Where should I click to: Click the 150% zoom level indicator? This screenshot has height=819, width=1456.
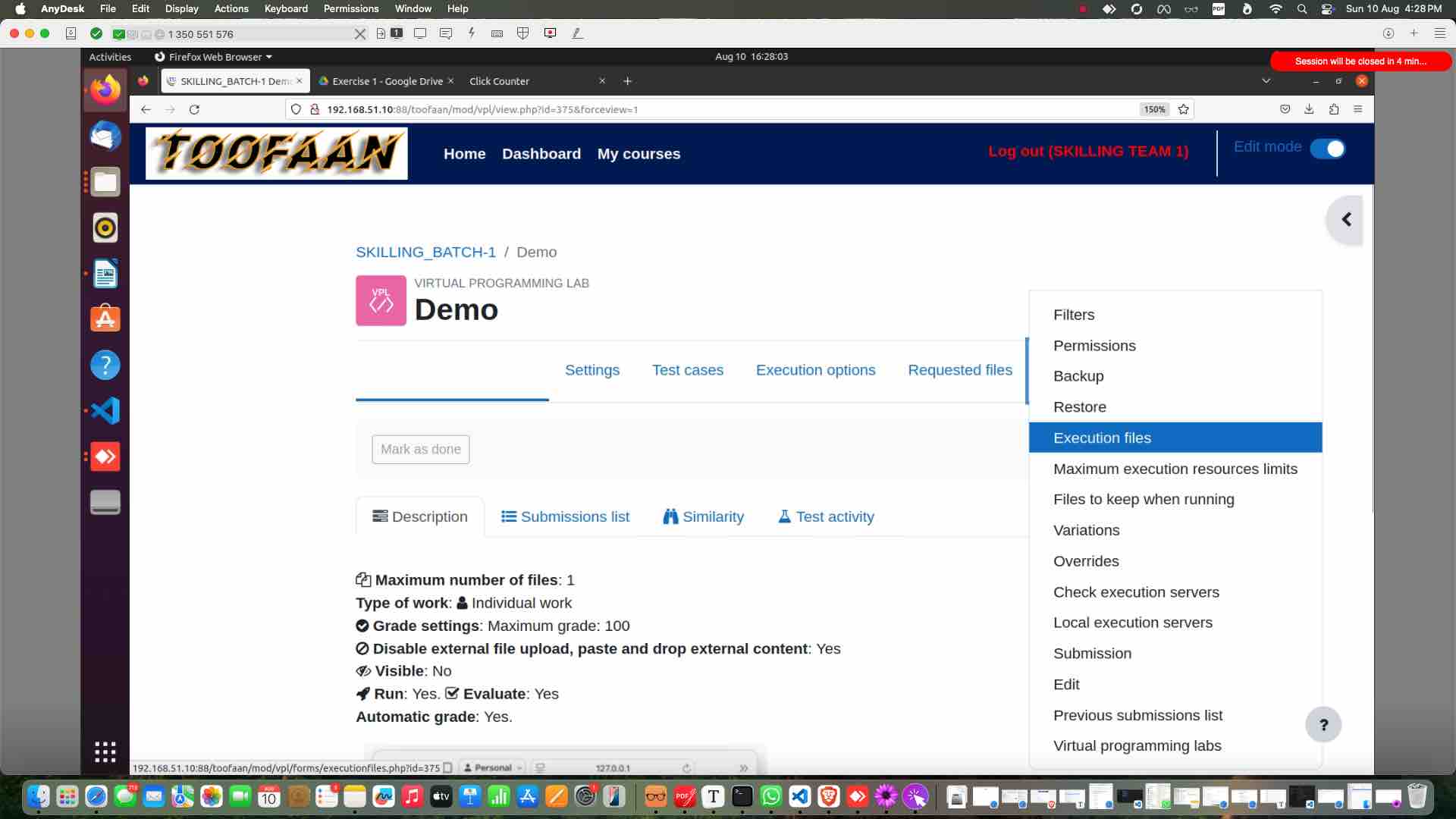click(1153, 109)
